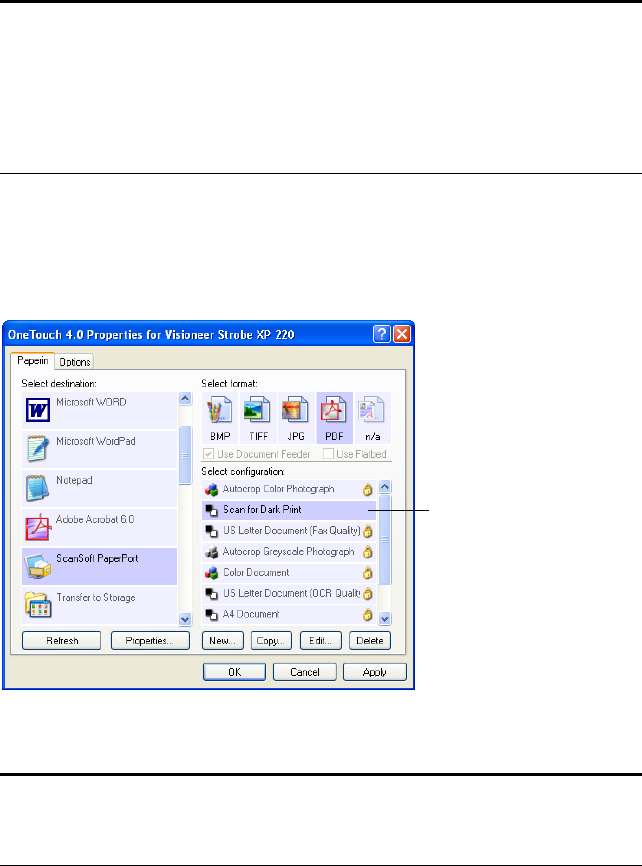The height and width of the screenshot is (866, 642).
Task: Click the title bar help question-mark button
Action: [x=382, y=334]
